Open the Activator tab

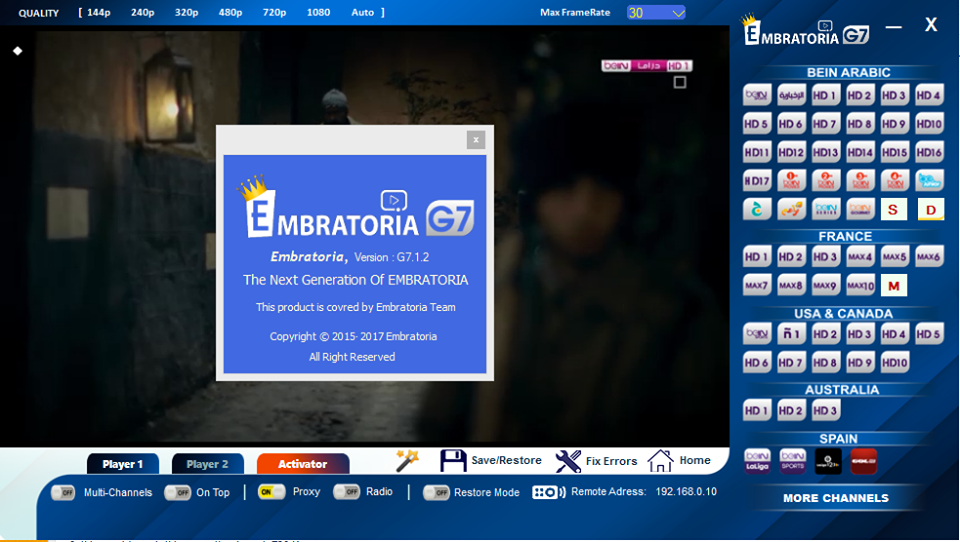[303, 464]
